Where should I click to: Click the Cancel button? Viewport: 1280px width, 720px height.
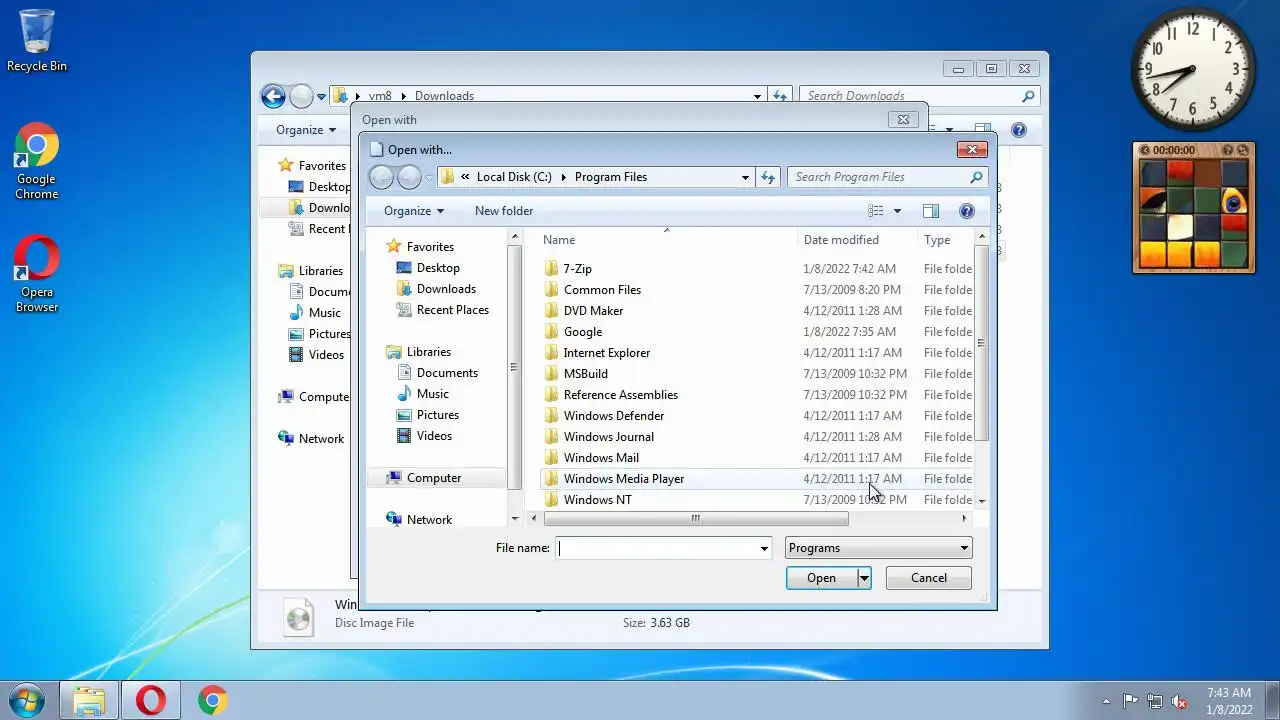[928, 578]
